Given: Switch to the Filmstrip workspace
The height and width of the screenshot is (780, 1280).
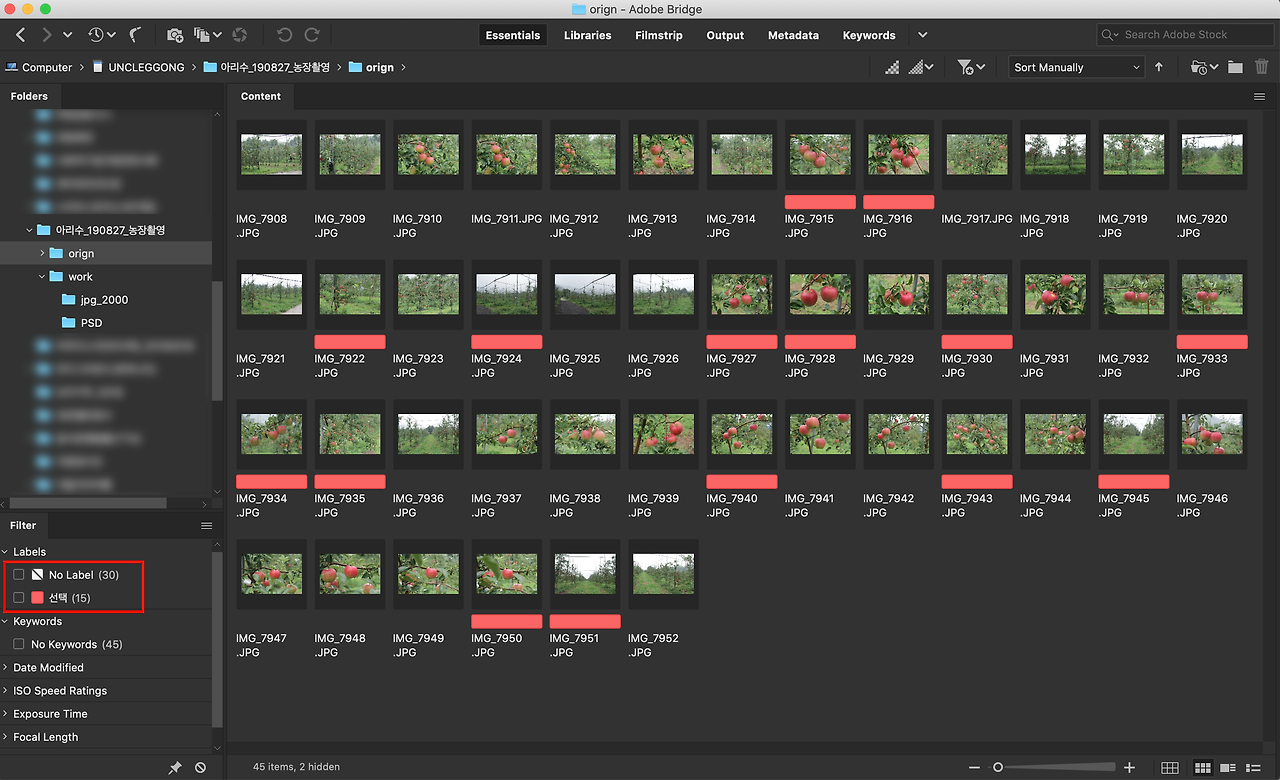Looking at the screenshot, I should tap(659, 35).
